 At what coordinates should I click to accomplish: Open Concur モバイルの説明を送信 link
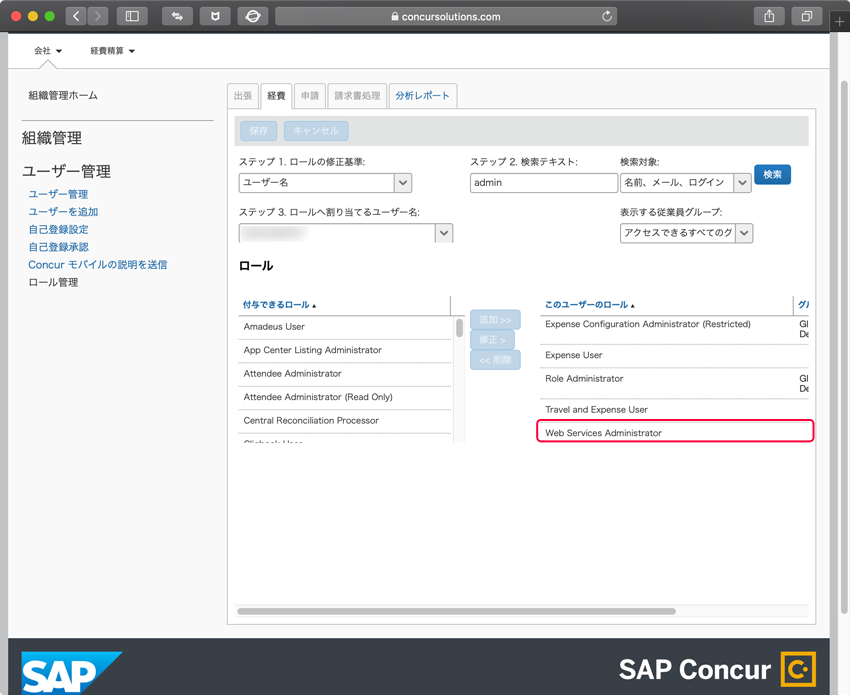98,265
